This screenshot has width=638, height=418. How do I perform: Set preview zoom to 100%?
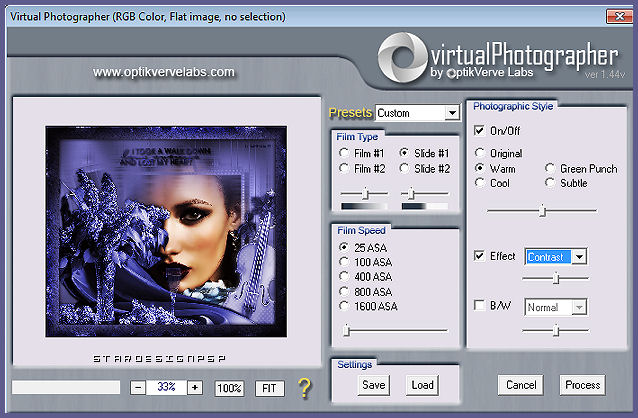[229, 388]
